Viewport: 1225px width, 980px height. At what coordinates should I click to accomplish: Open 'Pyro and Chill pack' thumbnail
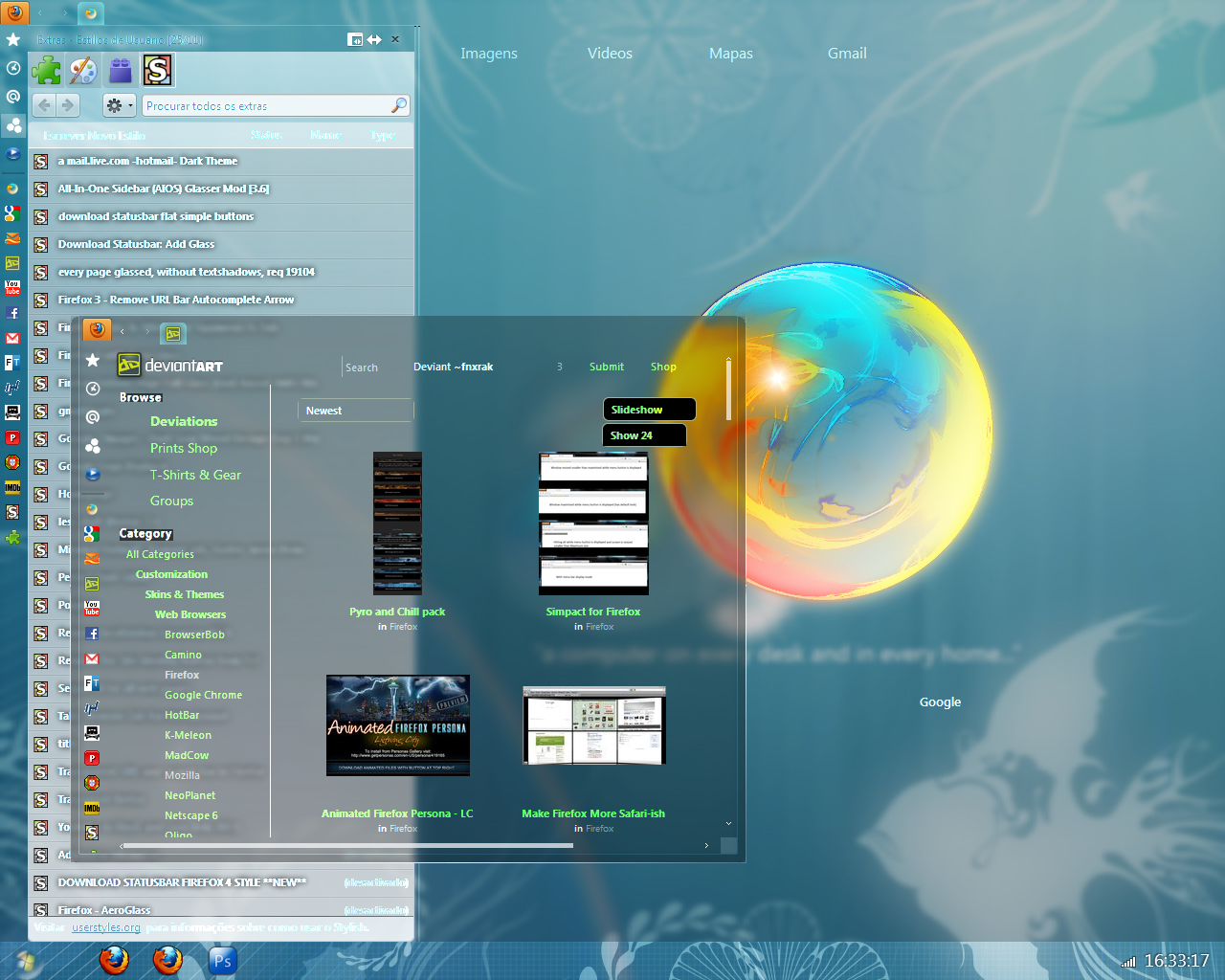tap(397, 523)
